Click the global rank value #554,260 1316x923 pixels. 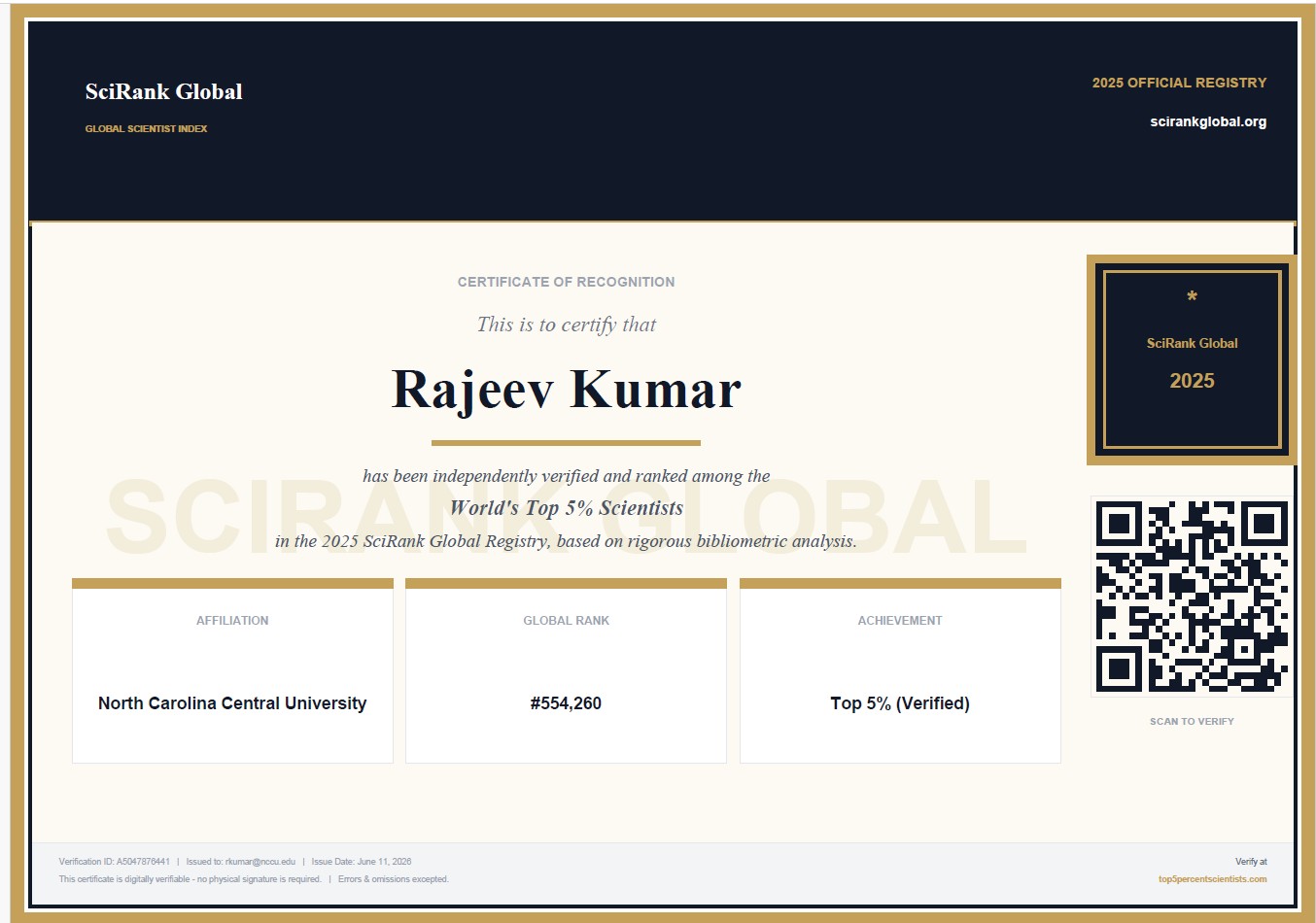click(x=566, y=703)
